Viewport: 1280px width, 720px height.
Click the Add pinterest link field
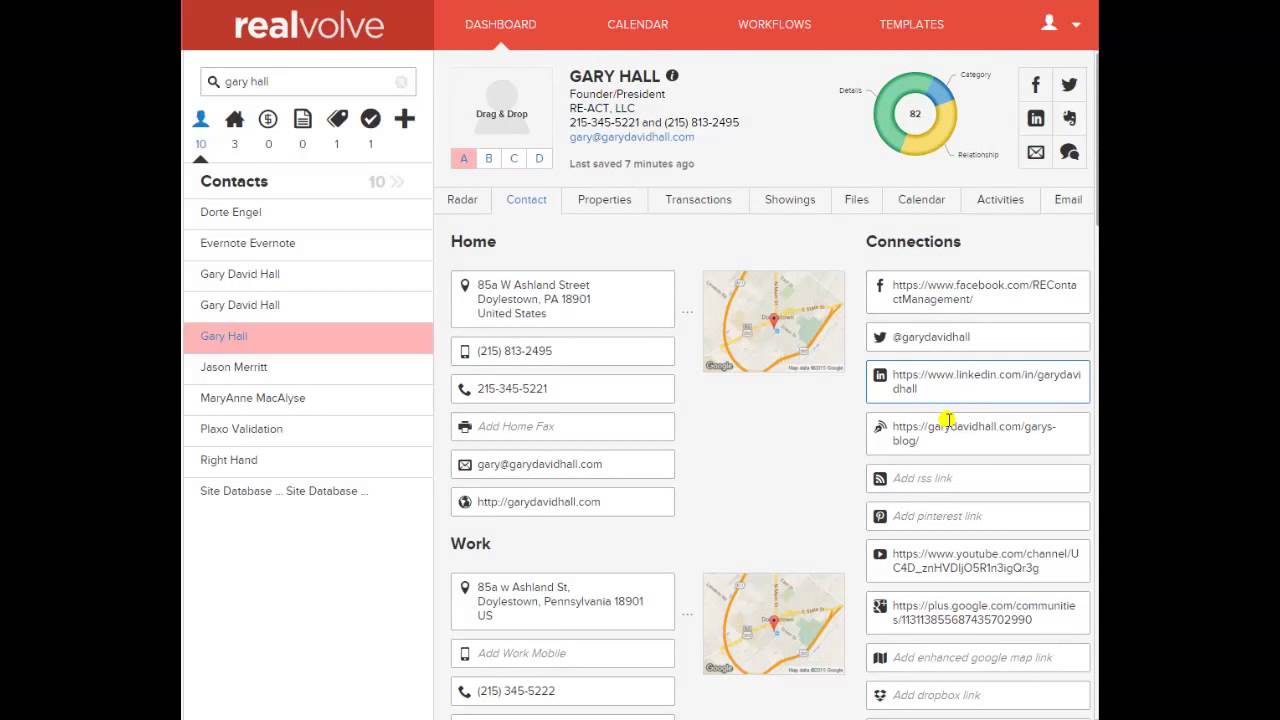coord(978,516)
